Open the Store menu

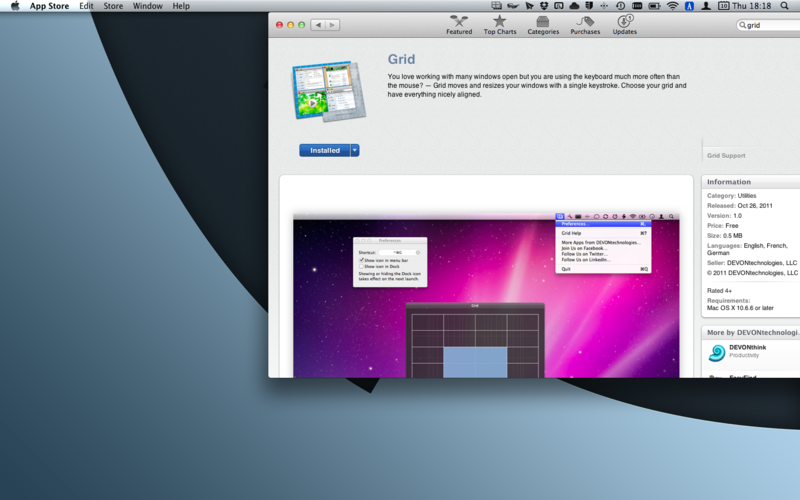[x=113, y=6]
